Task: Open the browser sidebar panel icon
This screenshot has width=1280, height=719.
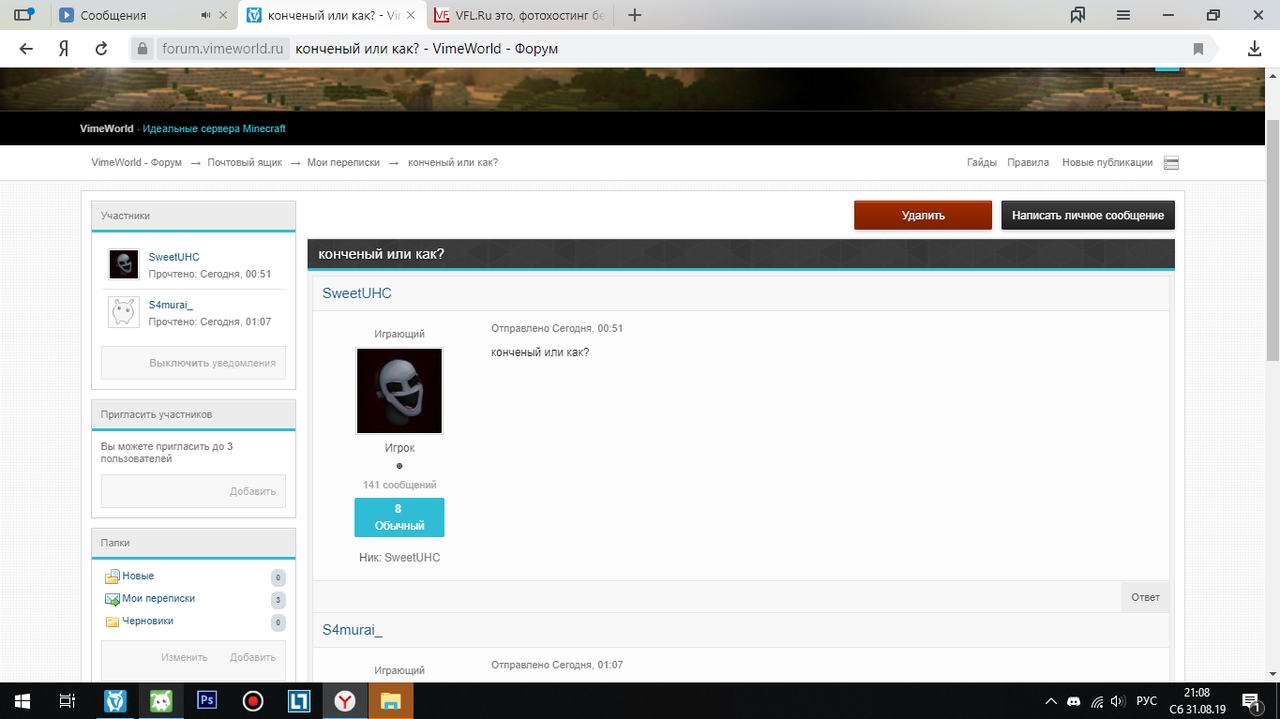Action: 23,15
